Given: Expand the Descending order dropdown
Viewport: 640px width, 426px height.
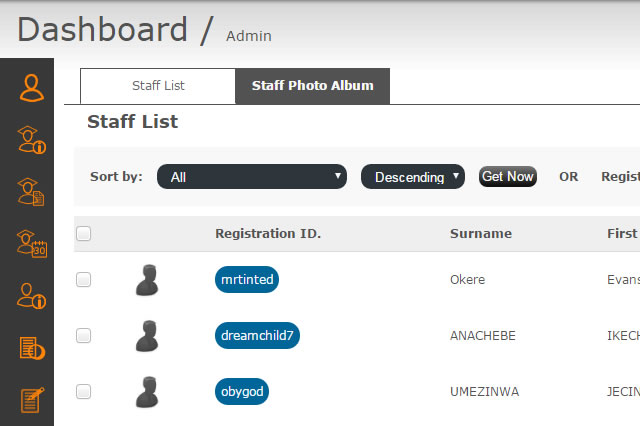Looking at the screenshot, I should [x=413, y=177].
